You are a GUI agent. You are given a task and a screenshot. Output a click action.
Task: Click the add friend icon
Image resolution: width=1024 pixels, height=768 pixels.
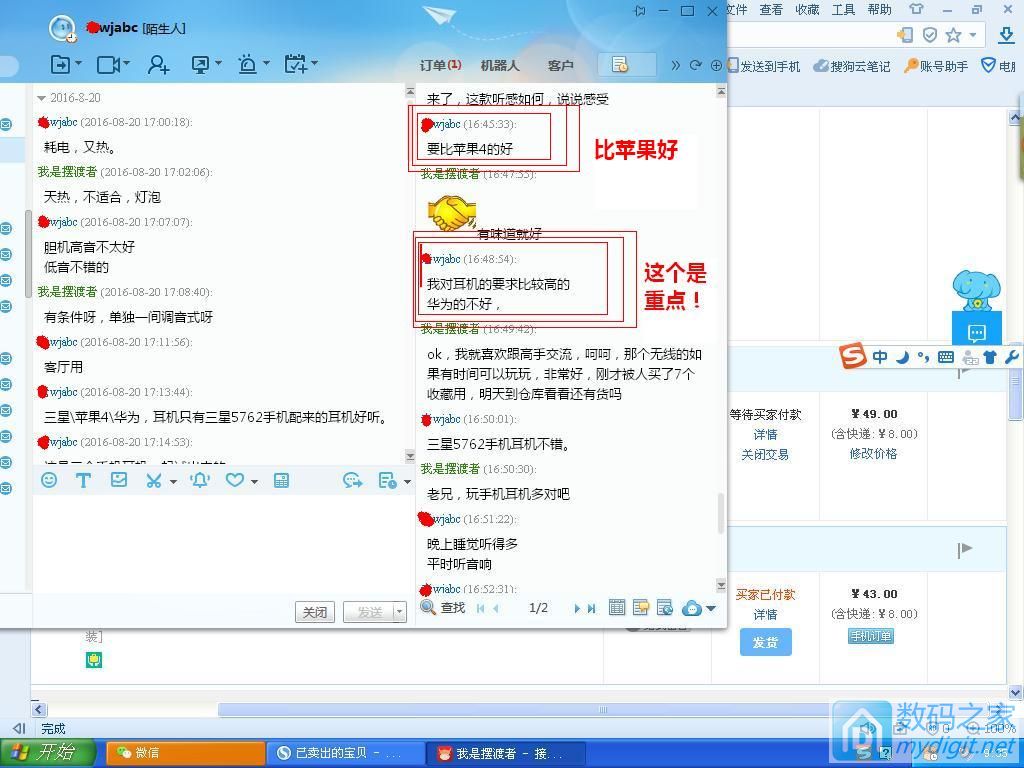click(158, 64)
